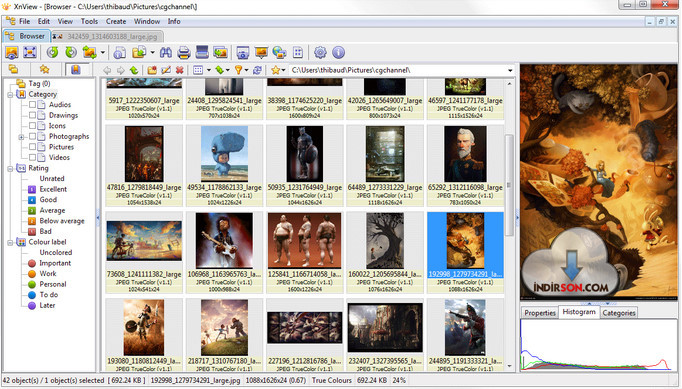Switch to the 342459_1314603188_large.jpg tab

coord(107,37)
